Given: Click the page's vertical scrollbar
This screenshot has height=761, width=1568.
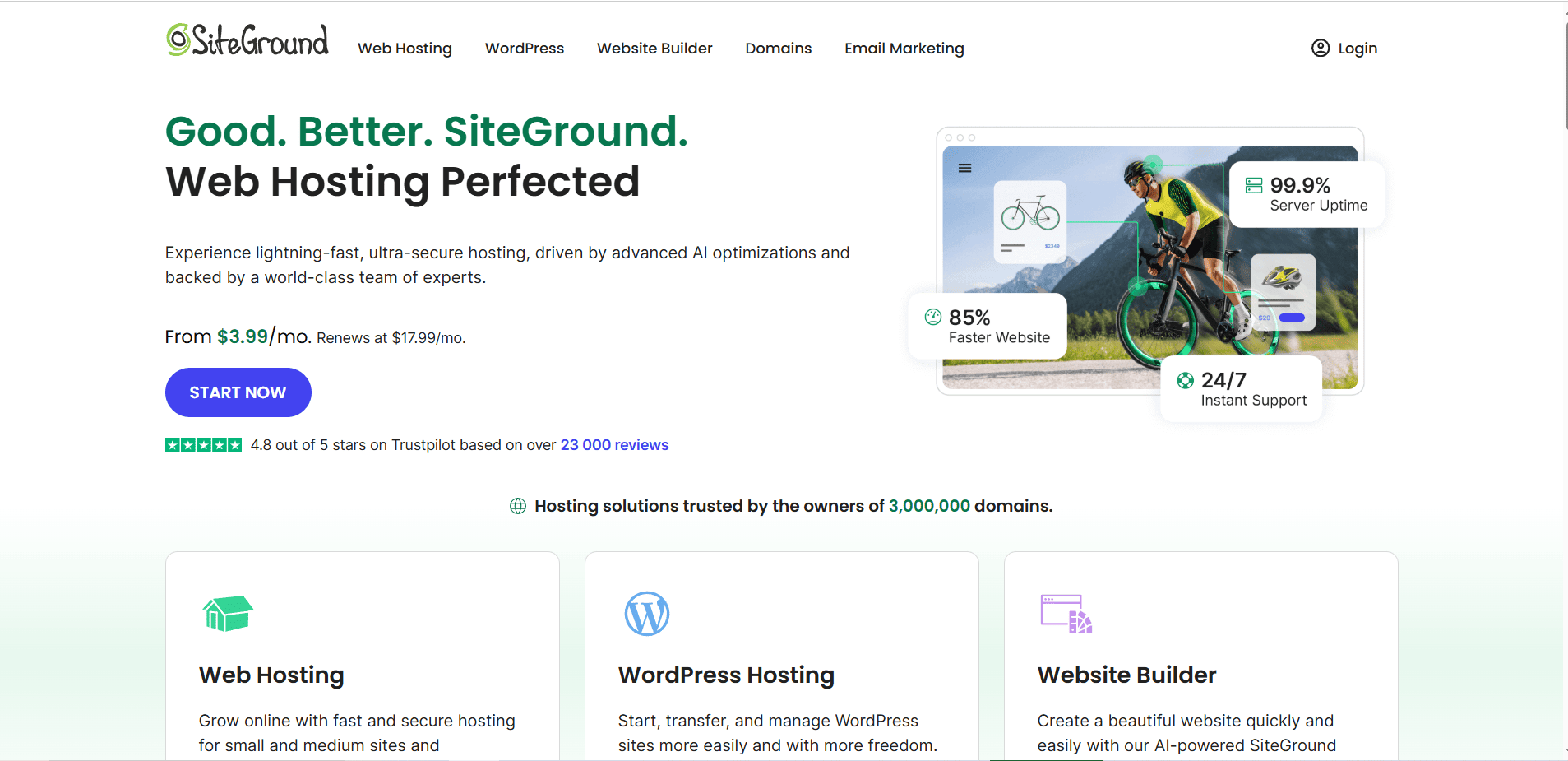Looking at the screenshot, I should coord(1565,74).
